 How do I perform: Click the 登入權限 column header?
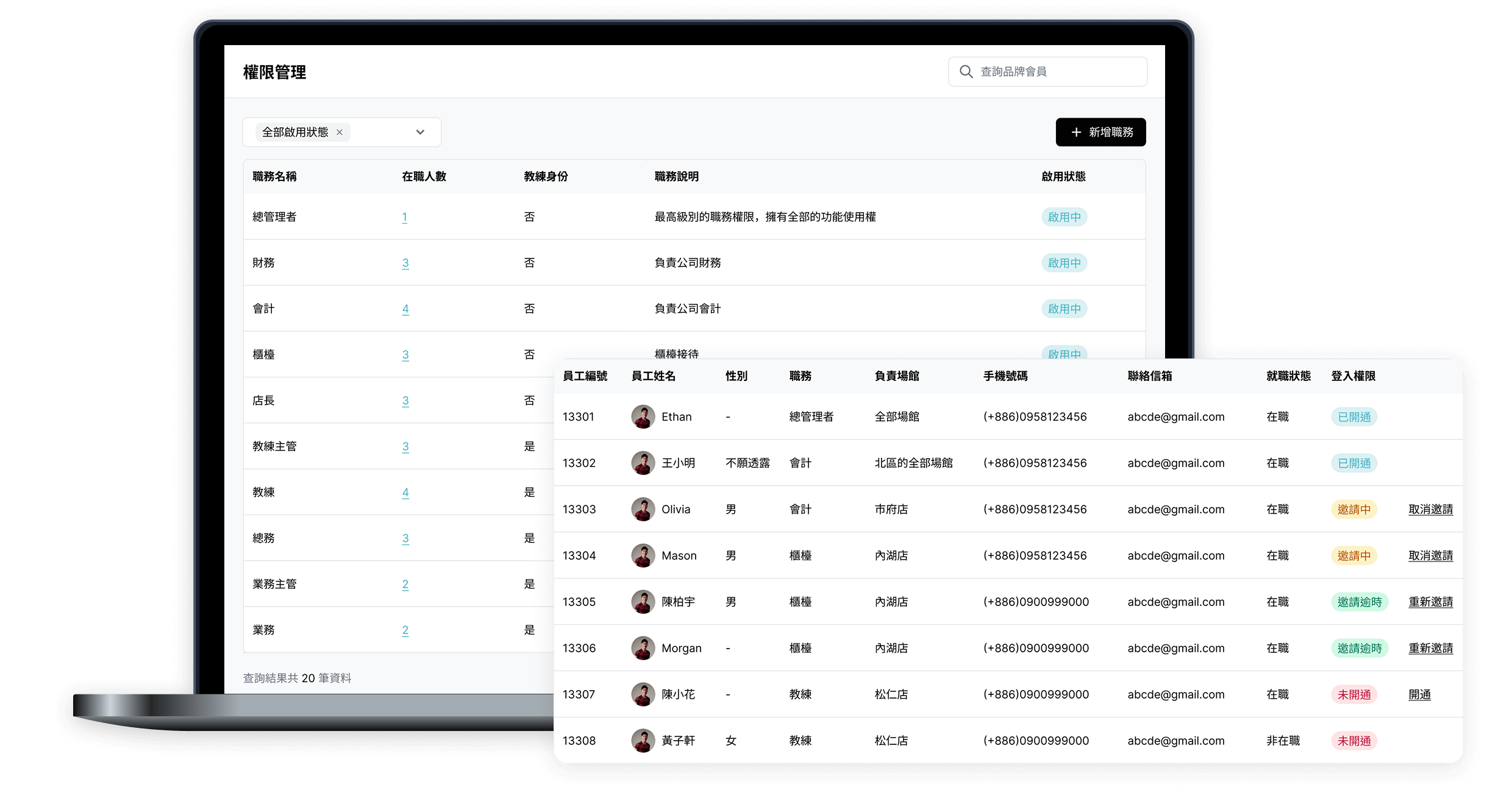(1353, 376)
